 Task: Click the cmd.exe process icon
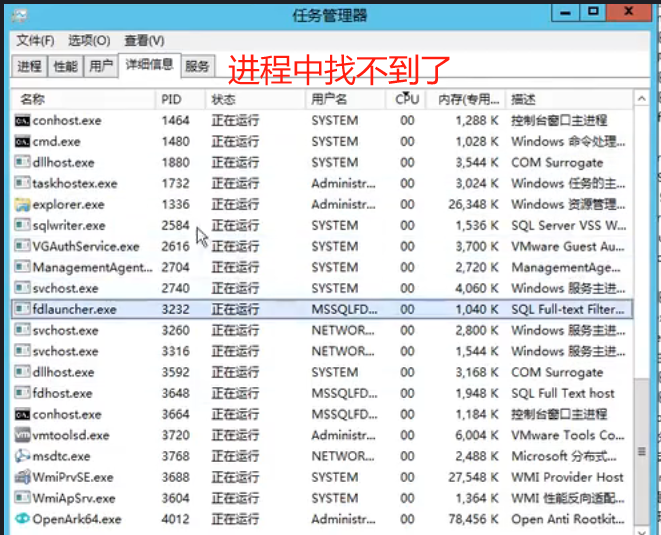22,142
